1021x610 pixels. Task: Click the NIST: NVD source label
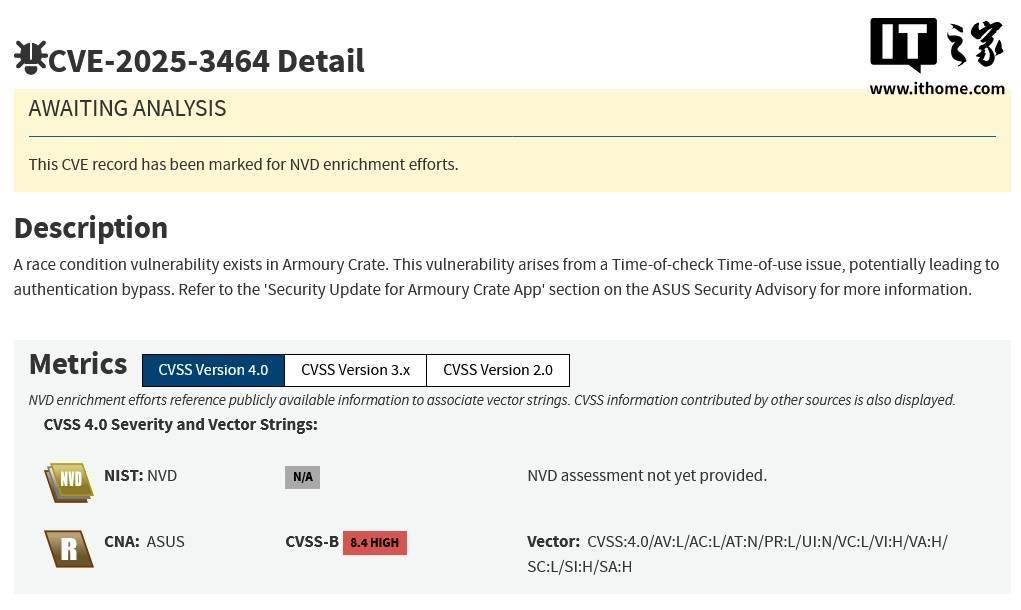140,476
